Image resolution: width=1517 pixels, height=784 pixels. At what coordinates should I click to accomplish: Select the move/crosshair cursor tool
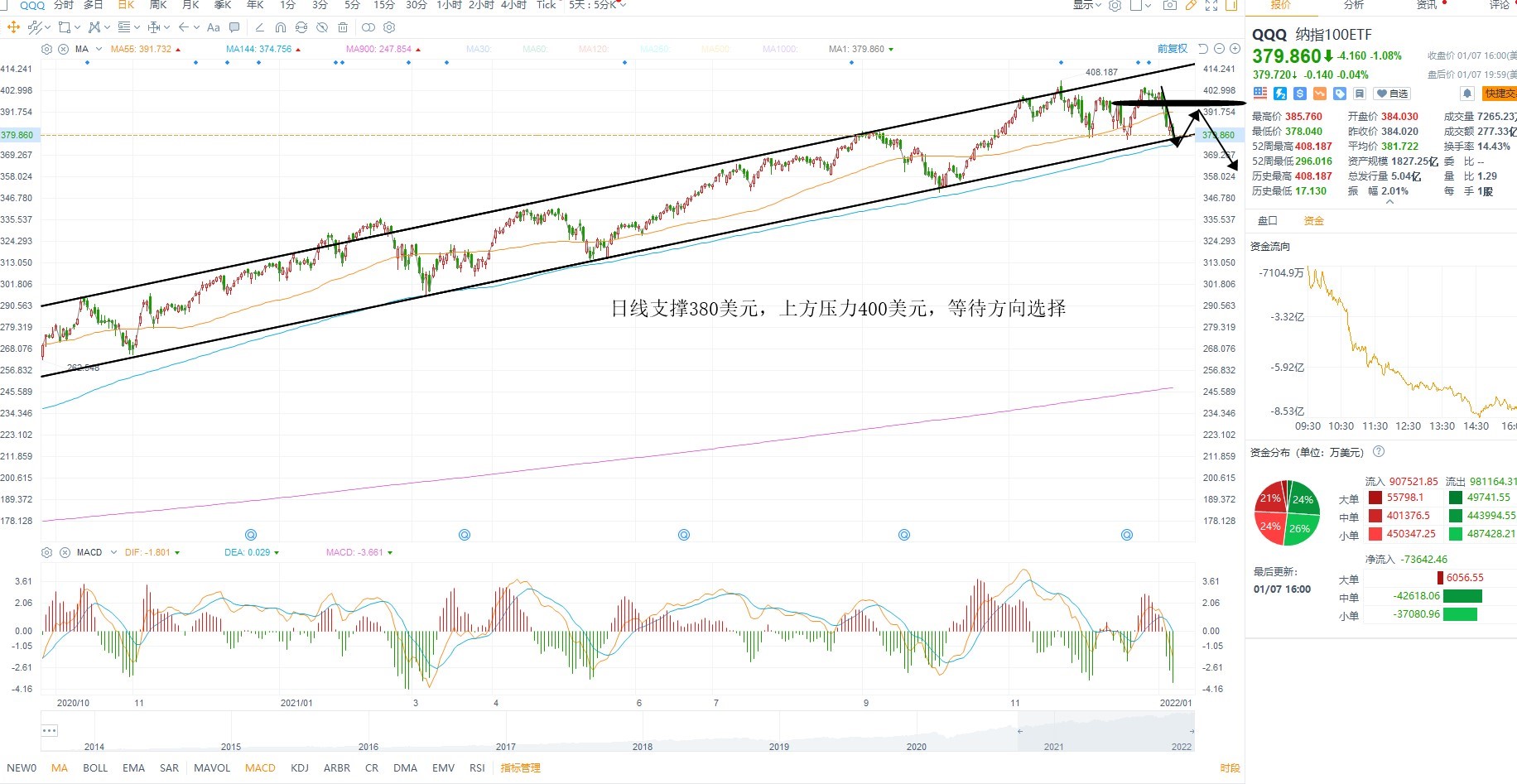tap(13, 27)
